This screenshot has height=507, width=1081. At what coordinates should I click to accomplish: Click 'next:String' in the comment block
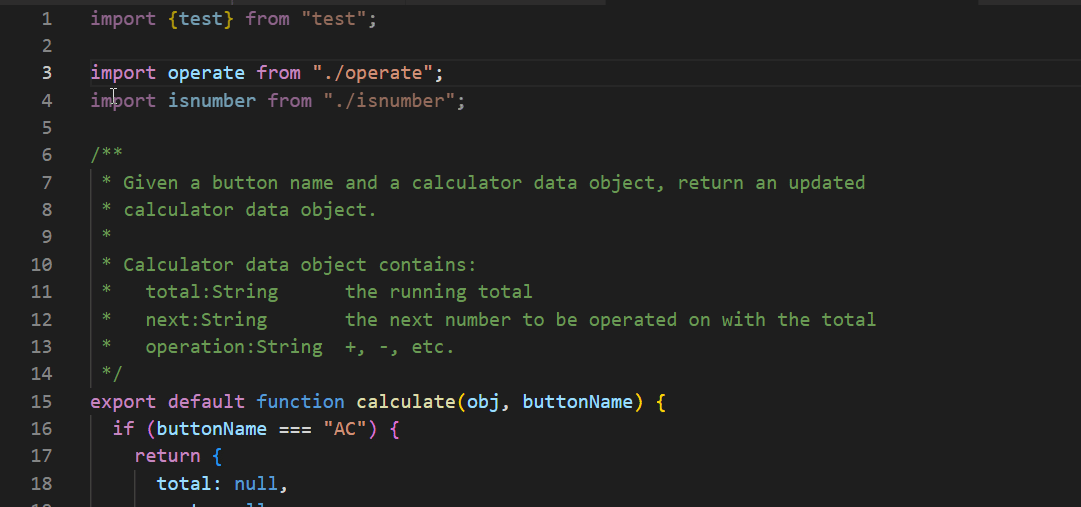(x=206, y=319)
